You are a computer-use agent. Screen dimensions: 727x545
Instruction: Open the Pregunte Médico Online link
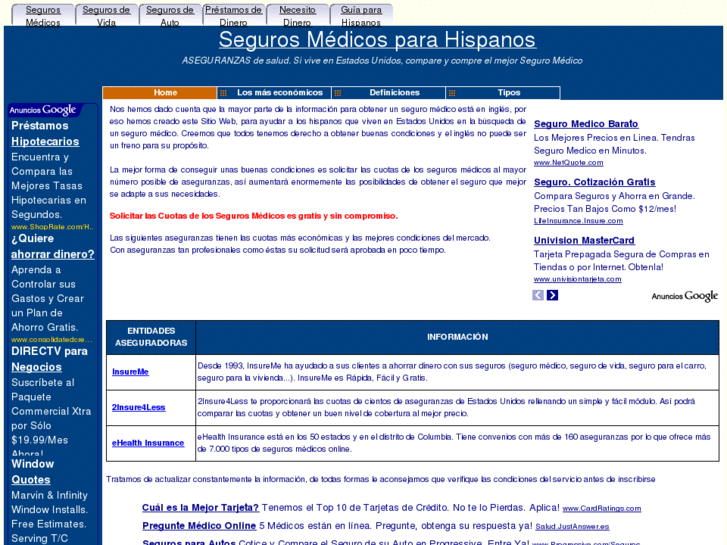(x=199, y=526)
